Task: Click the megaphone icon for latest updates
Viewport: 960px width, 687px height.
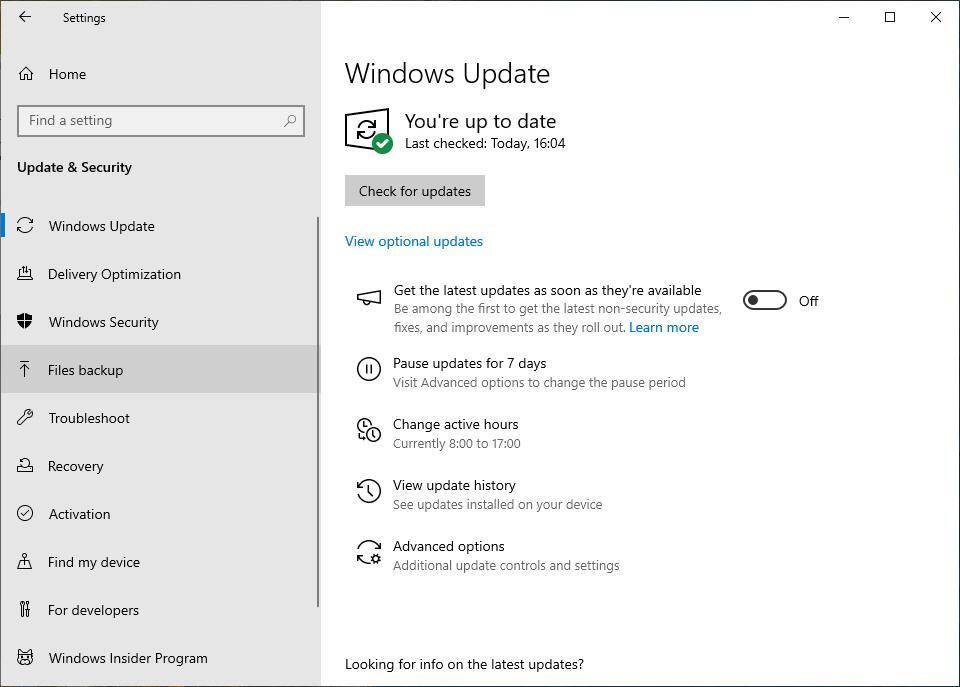Action: (x=369, y=298)
